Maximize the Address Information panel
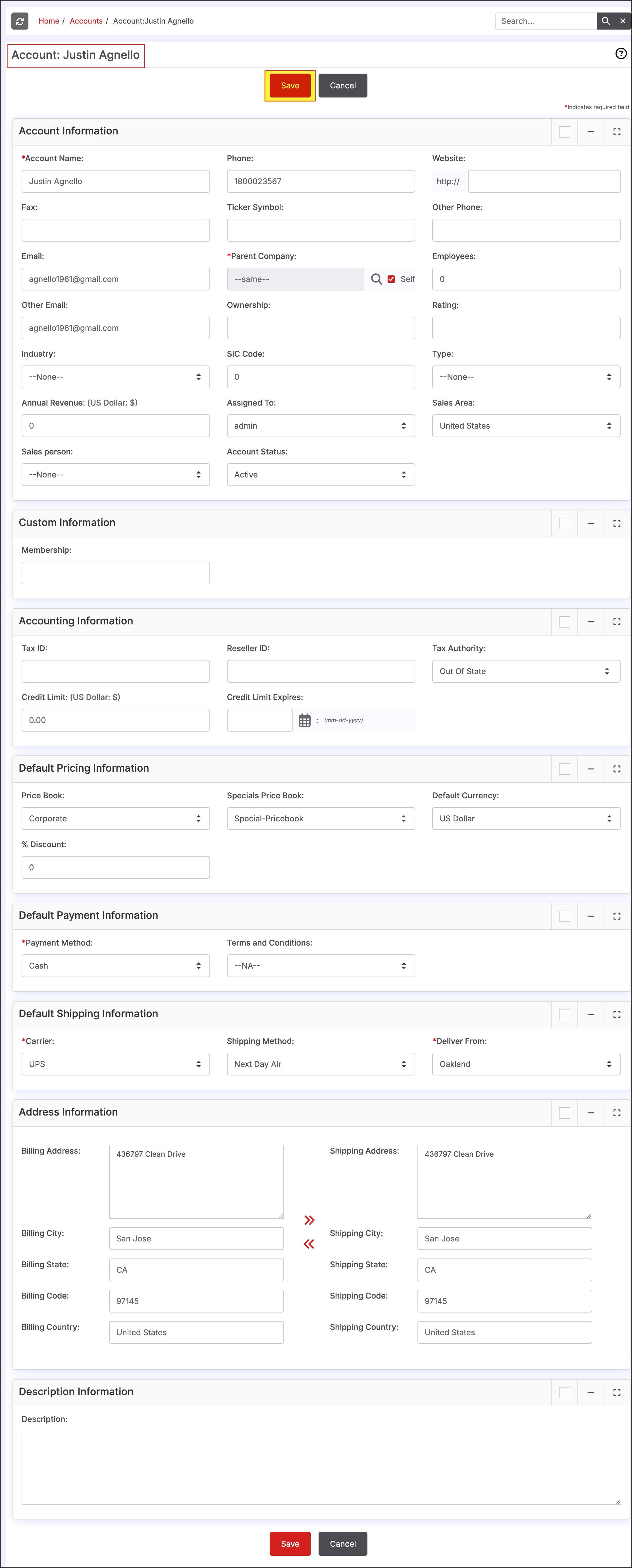Screen dimensions: 632x1568 click(x=616, y=1113)
